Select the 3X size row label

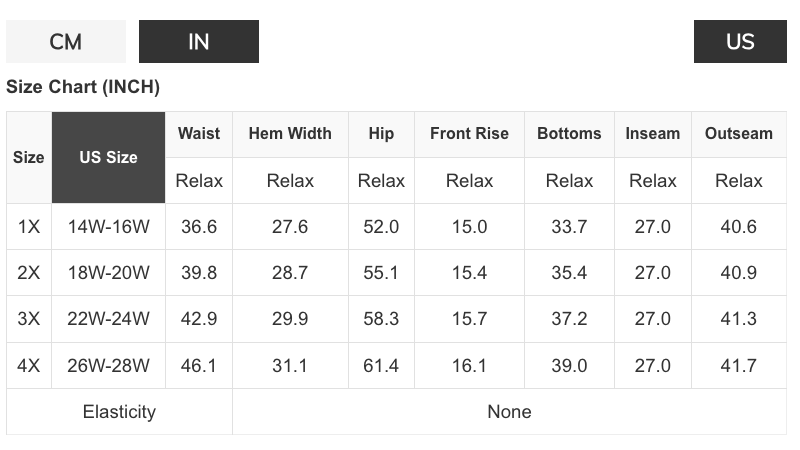tap(29, 319)
